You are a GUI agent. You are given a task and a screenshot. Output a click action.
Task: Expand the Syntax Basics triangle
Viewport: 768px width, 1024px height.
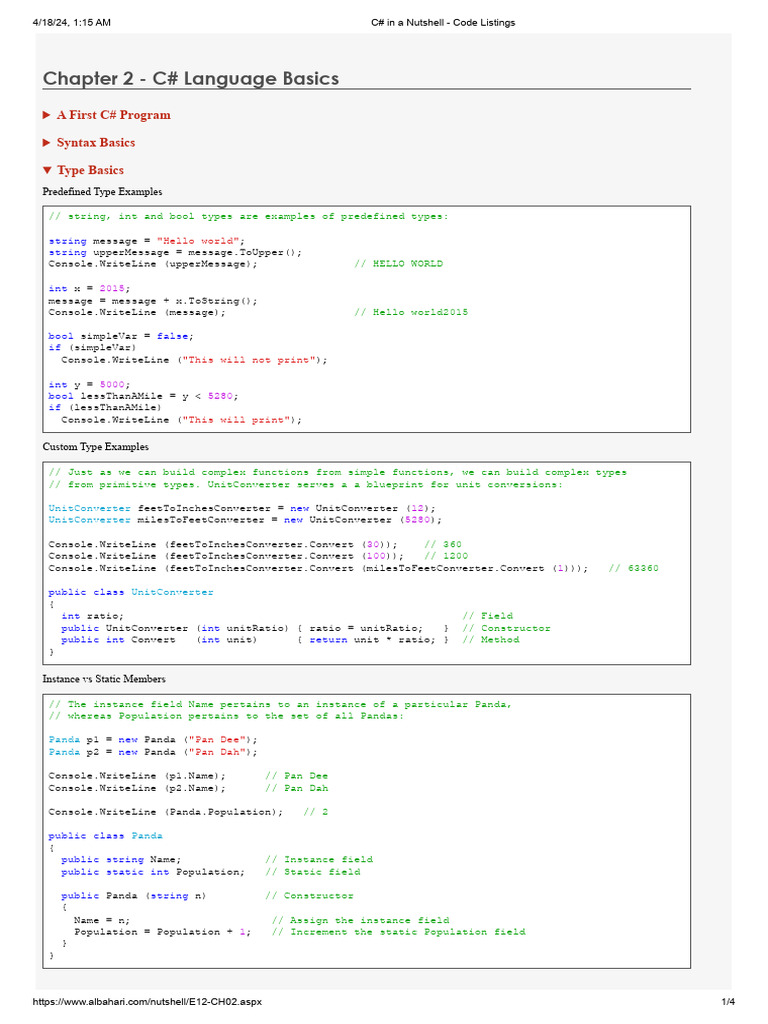pyautogui.click(x=47, y=143)
